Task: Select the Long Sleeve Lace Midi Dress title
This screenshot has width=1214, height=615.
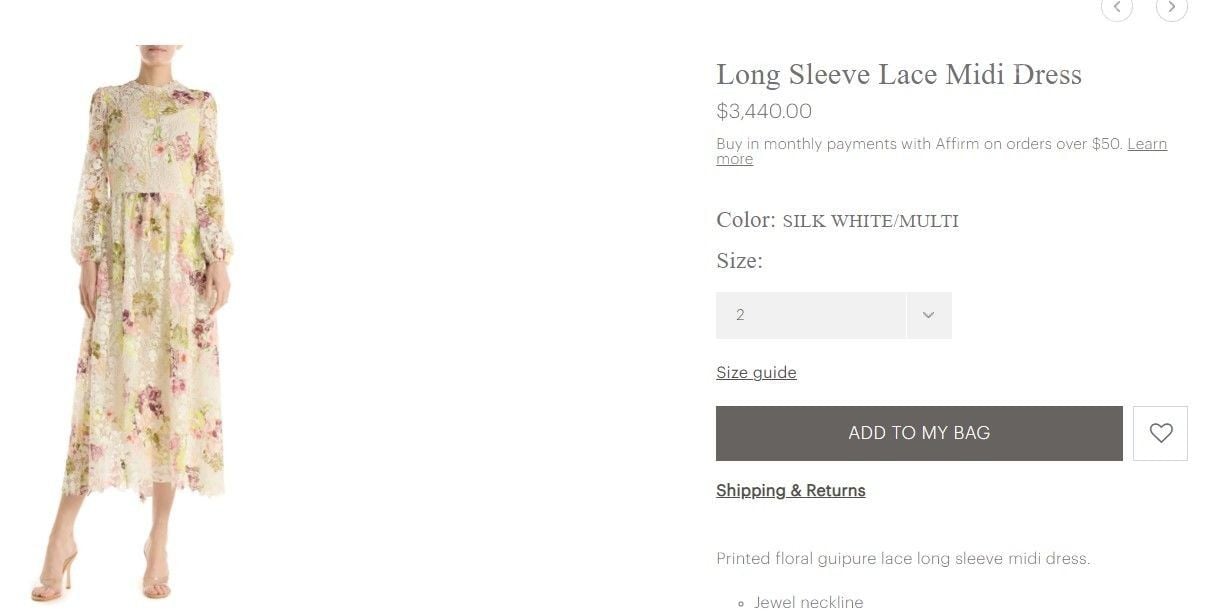Action: pos(898,75)
